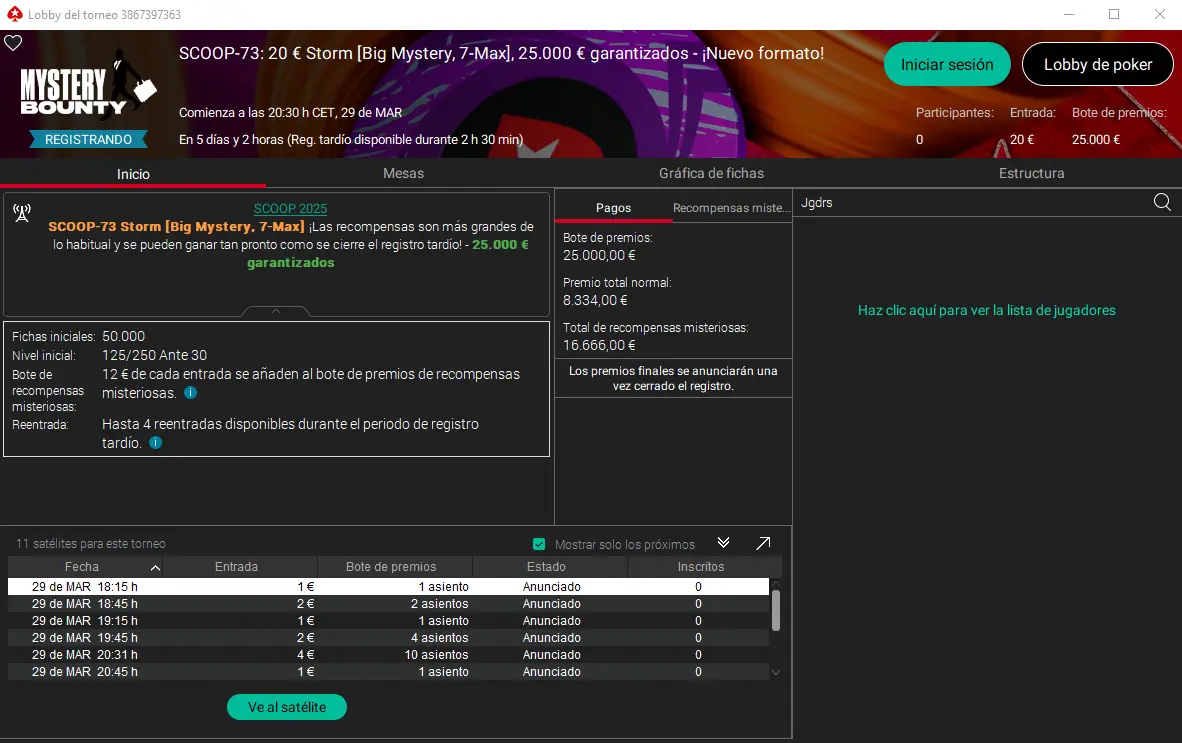1182x743 pixels.
Task: Switch to the Inicio tab
Action: tap(133, 174)
